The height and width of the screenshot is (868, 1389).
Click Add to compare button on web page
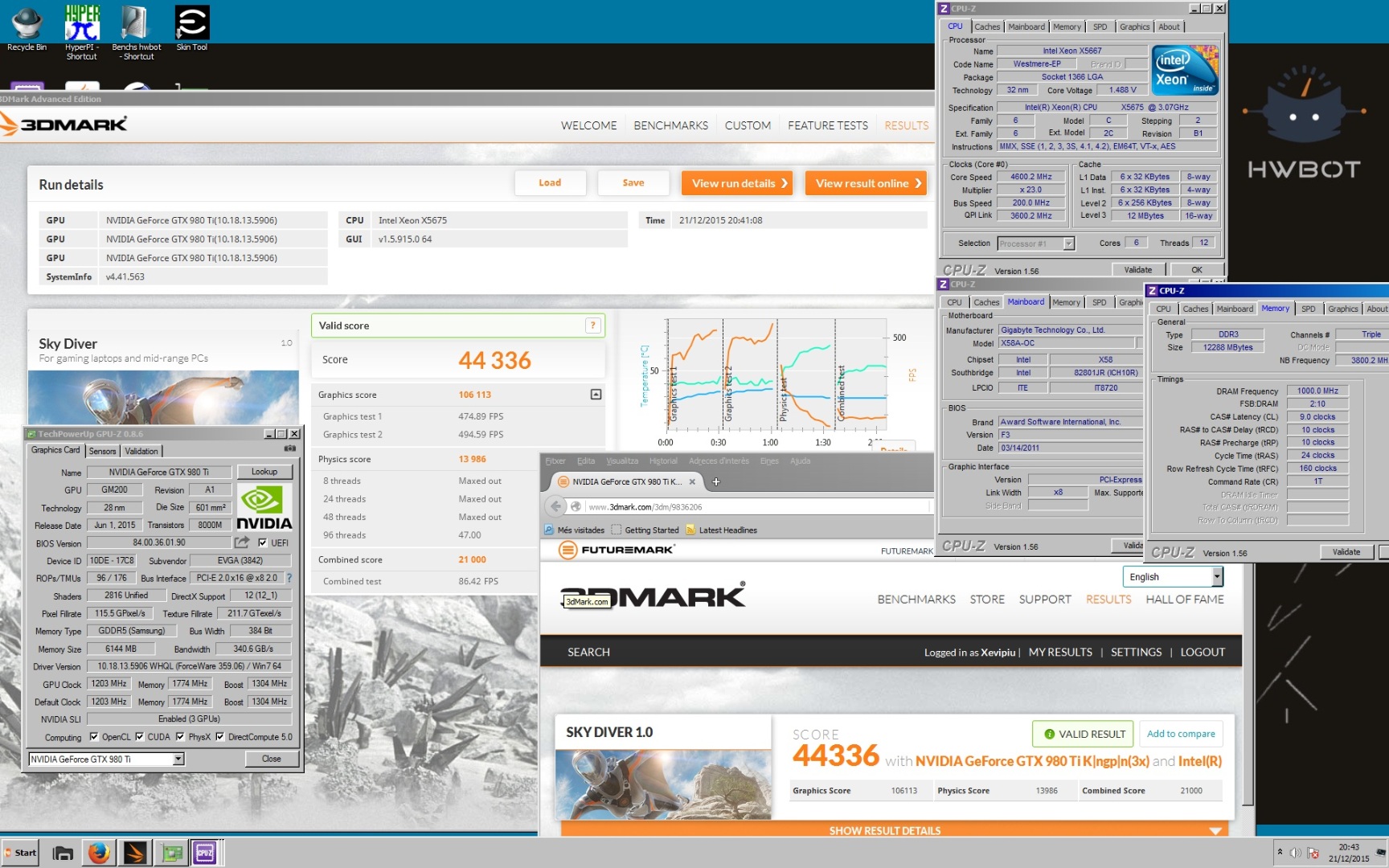(x=1181, y=734)
